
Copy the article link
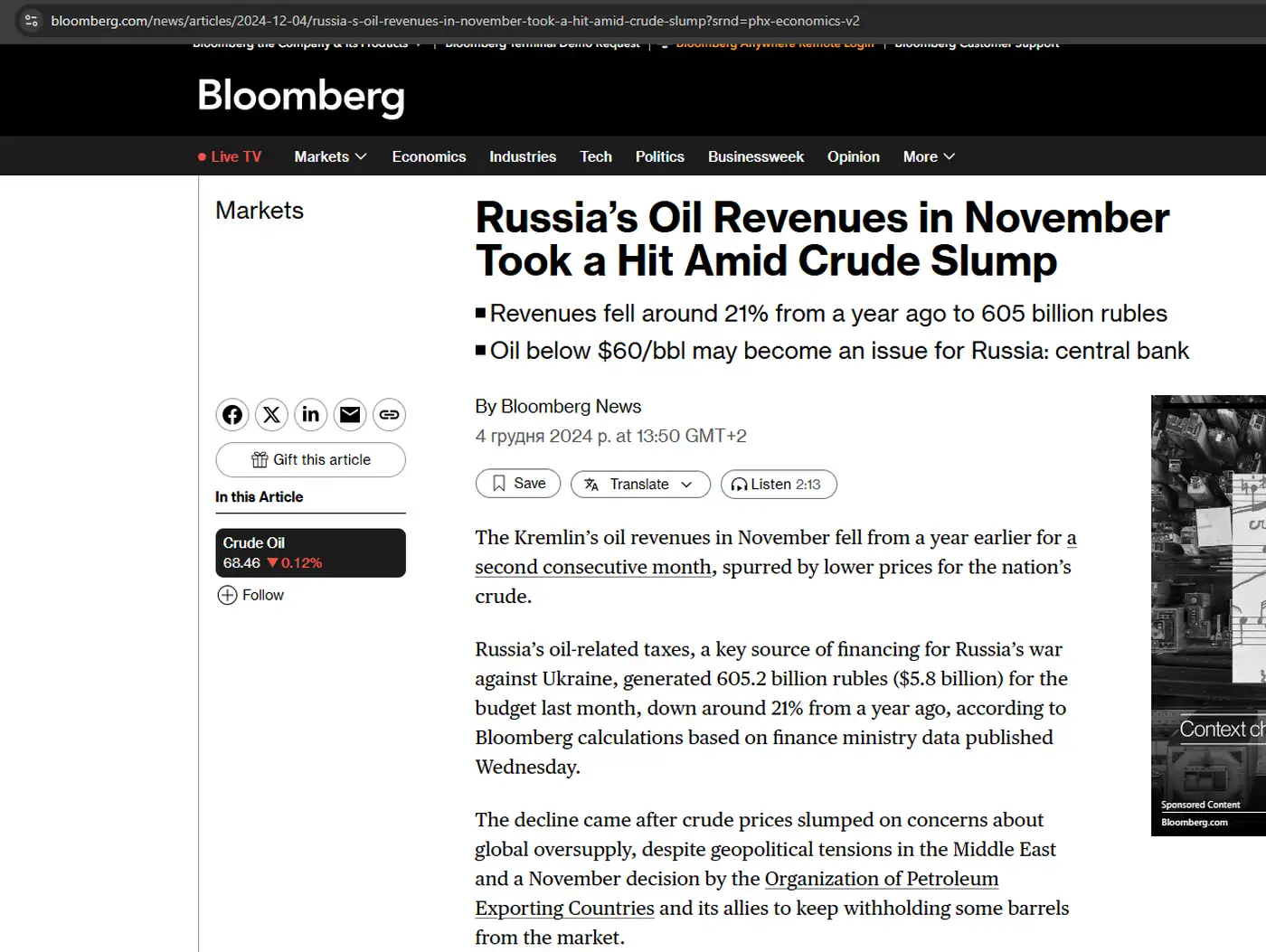pyautogui.click(x=389, y=415)
